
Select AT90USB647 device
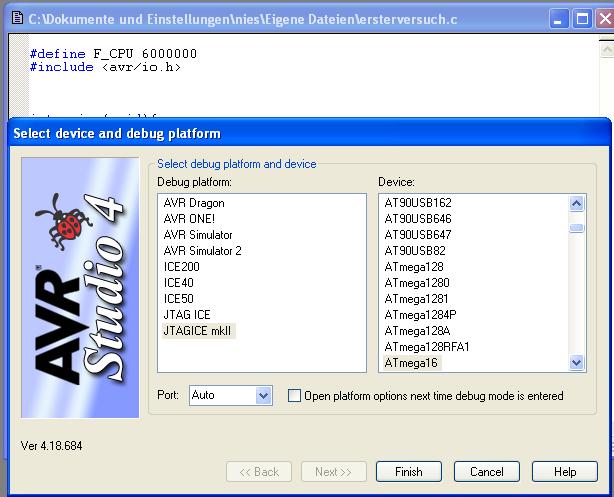pyautogui.click(x=418, y=235)
